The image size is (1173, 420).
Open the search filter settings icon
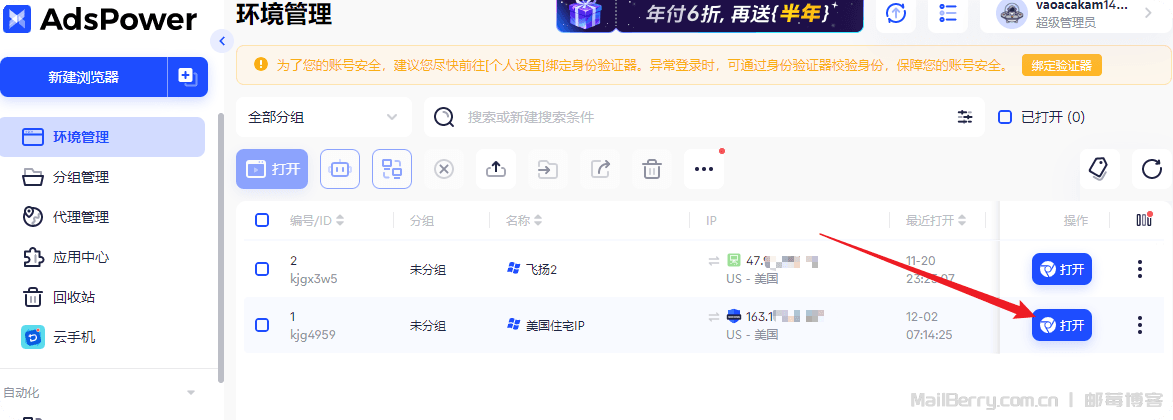tap(965, 117)
